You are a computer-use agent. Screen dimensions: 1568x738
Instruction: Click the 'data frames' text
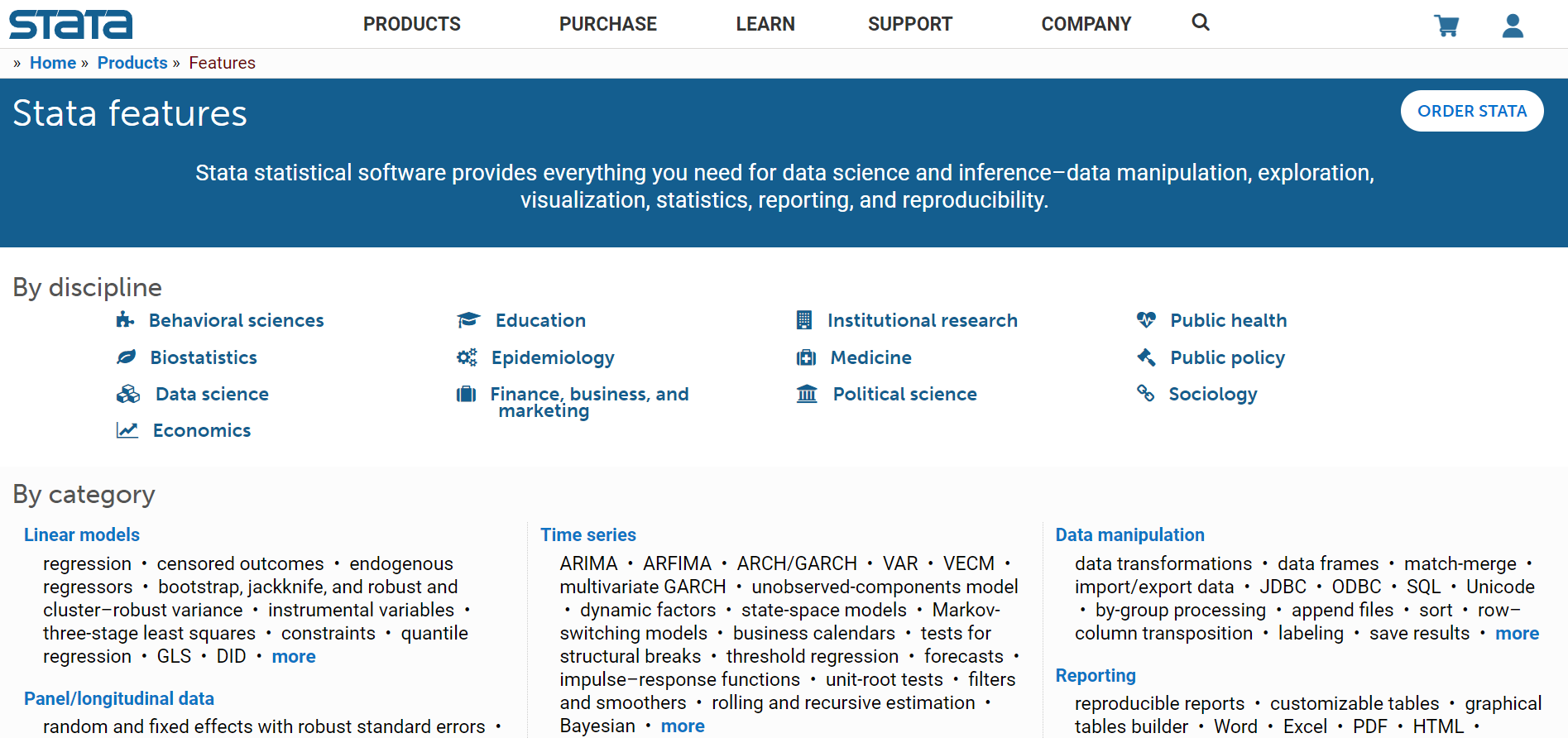1328,563
